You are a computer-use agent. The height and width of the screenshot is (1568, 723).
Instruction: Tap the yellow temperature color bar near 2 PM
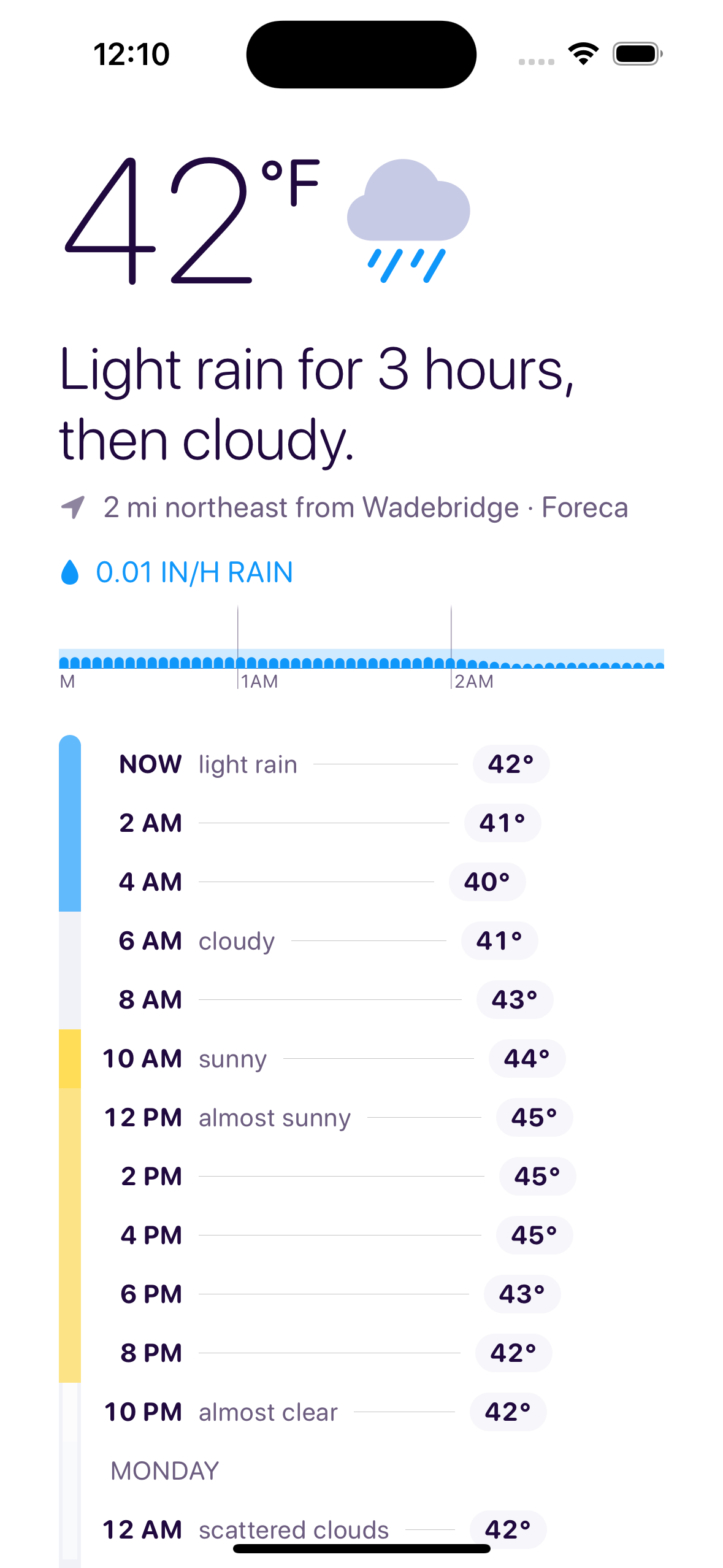[69, 1177]
